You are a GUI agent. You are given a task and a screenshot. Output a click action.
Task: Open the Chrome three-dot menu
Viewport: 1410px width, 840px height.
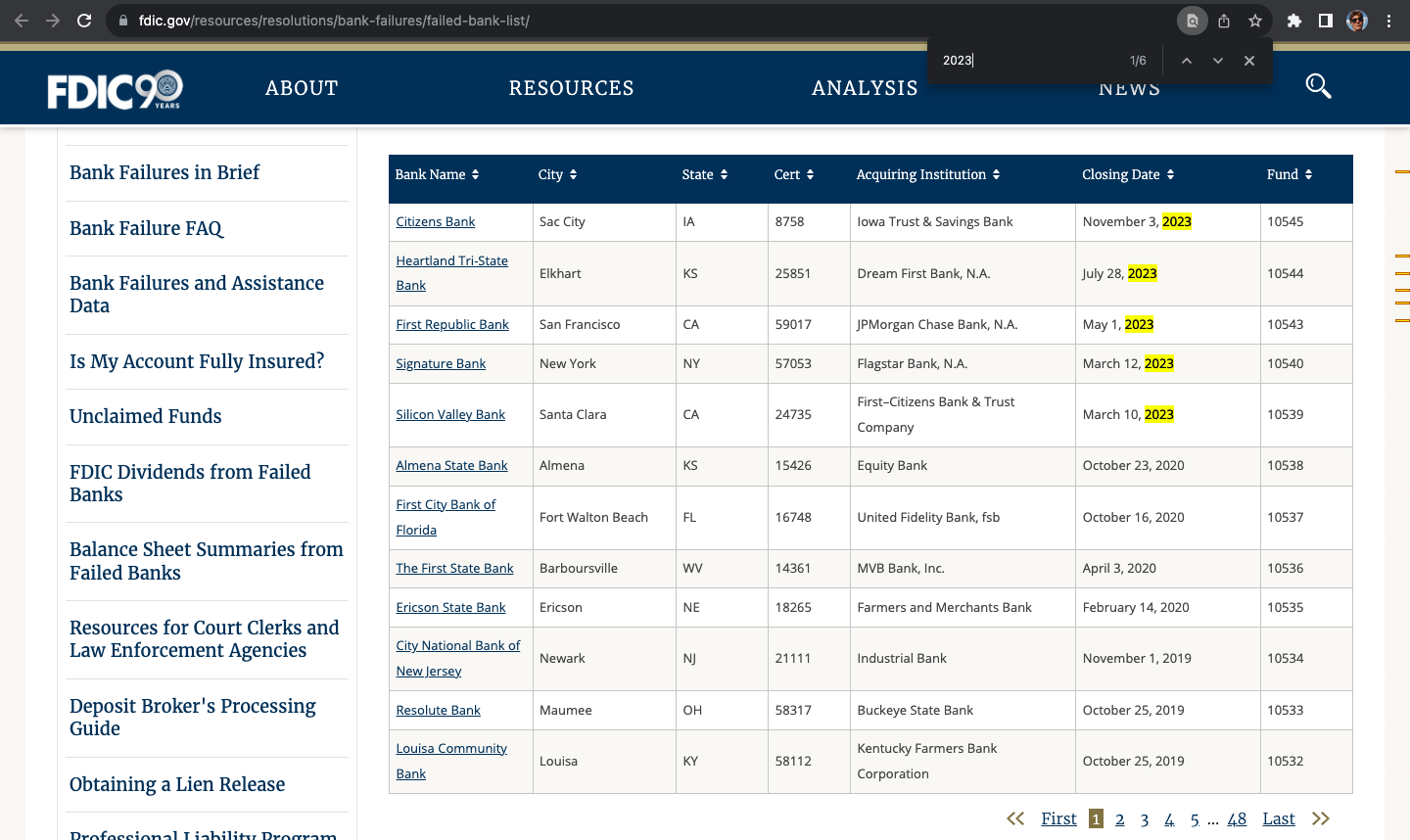pos(1388,21)
